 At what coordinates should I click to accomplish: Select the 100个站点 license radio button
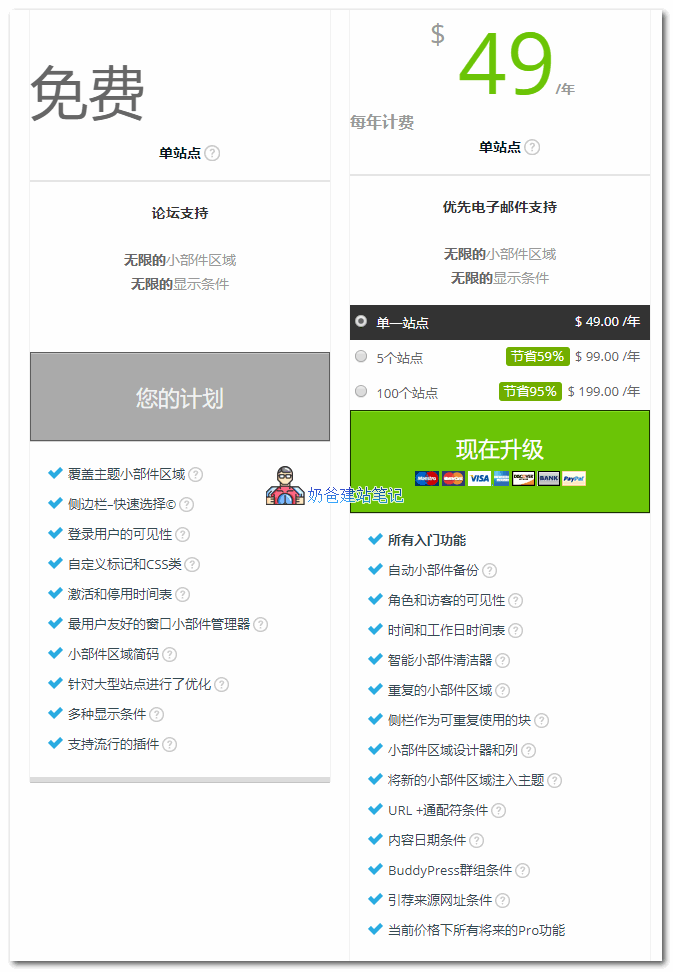tap(361, 391)
